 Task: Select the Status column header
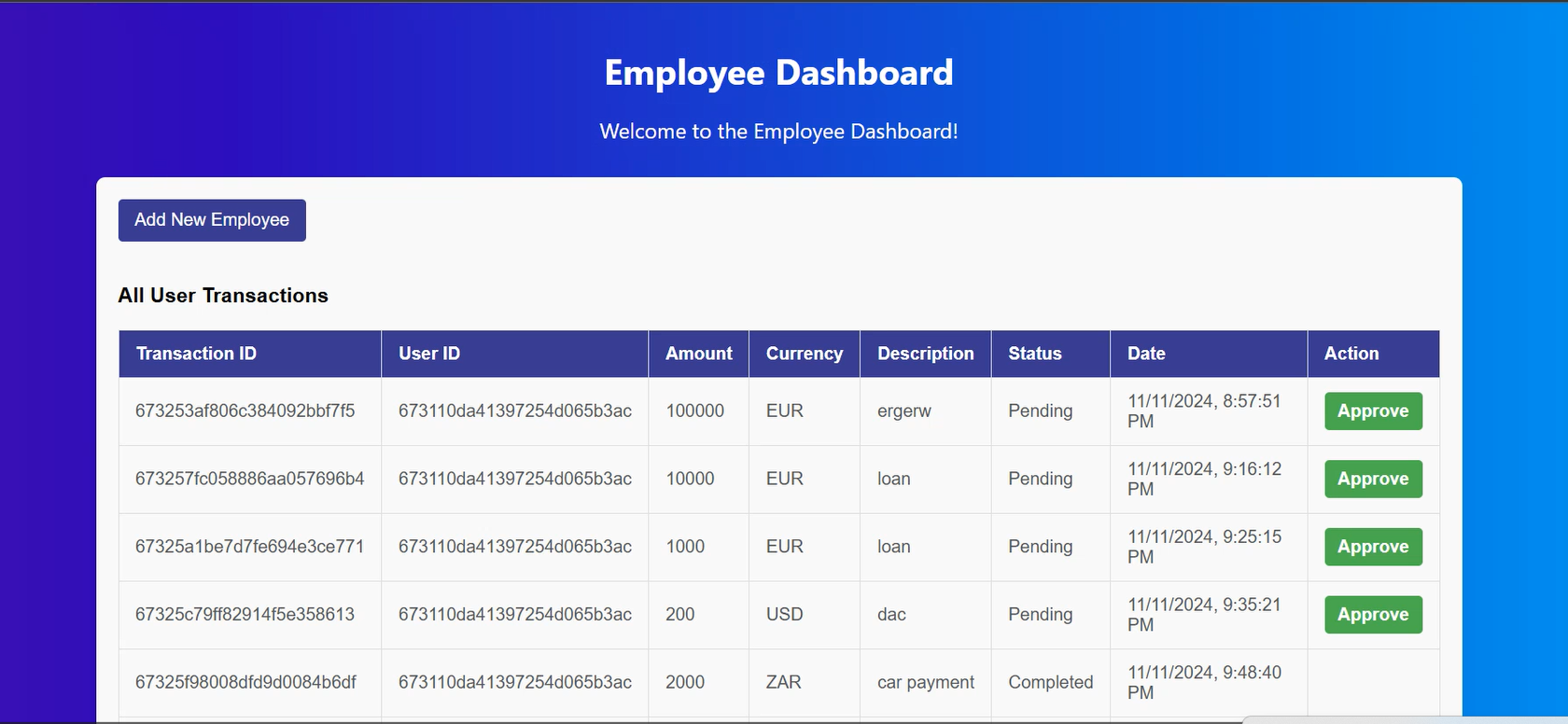point(1050,354)
